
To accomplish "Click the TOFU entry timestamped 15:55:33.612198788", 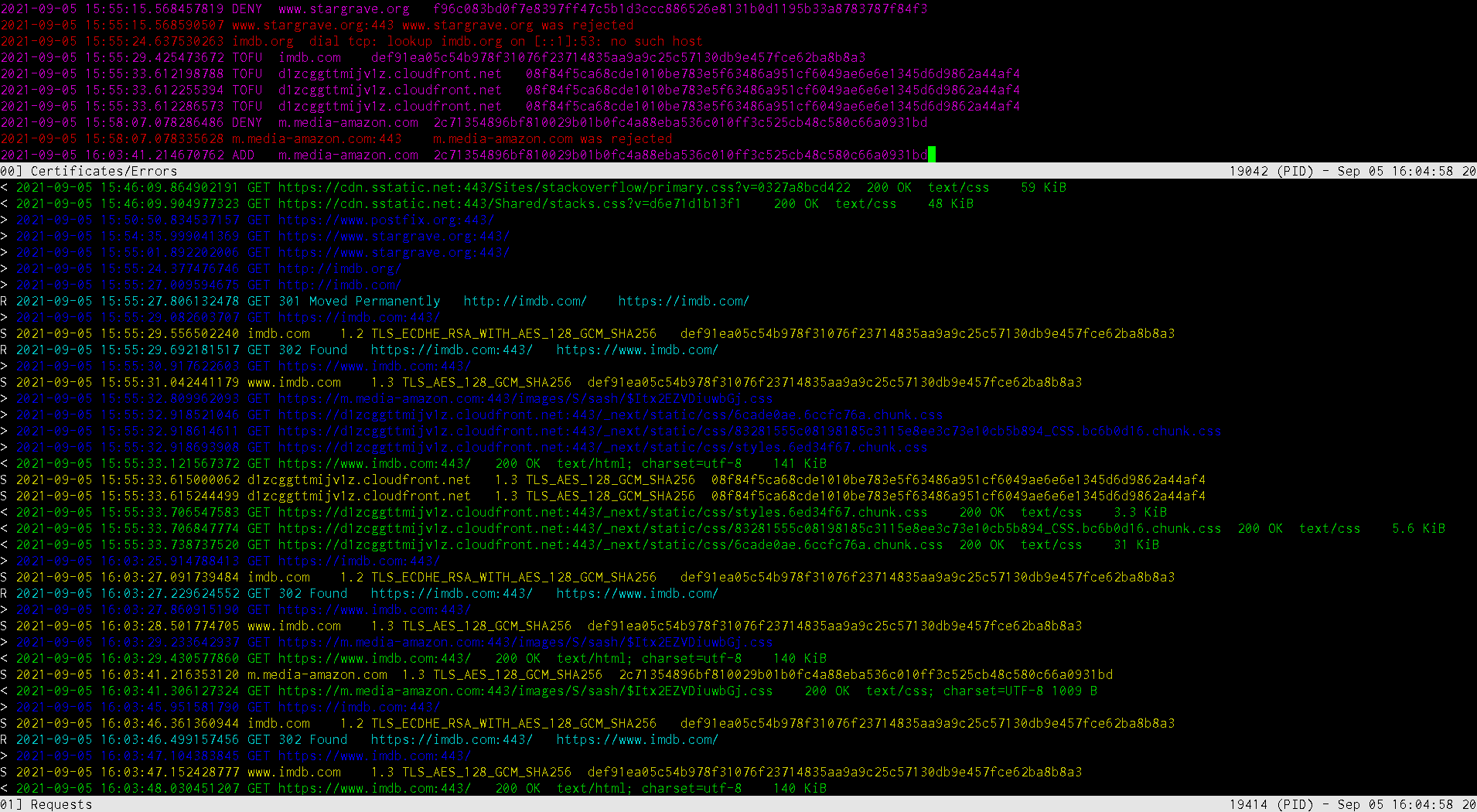I will tap(247, 73).
